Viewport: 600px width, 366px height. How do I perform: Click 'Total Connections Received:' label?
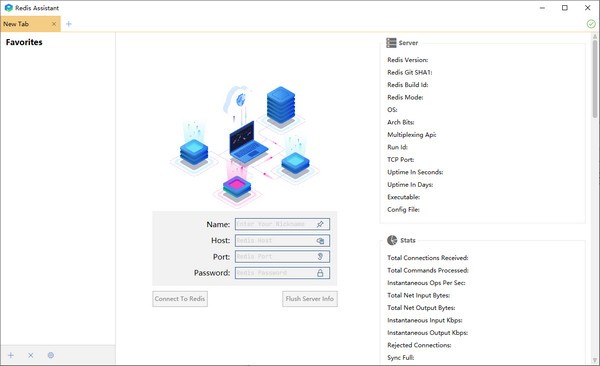point(428,258)
